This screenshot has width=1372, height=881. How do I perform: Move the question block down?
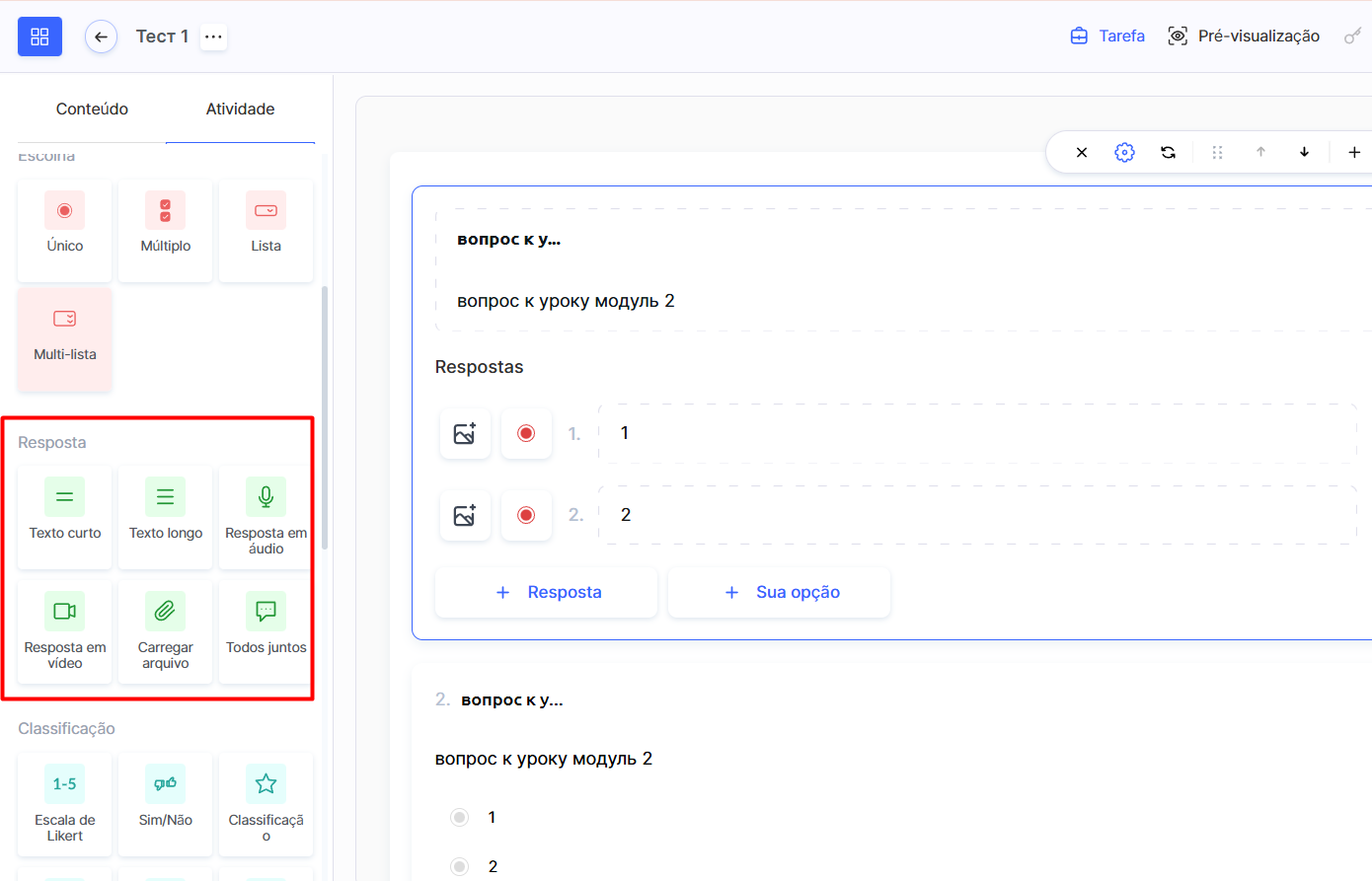tap(1304, 152)
